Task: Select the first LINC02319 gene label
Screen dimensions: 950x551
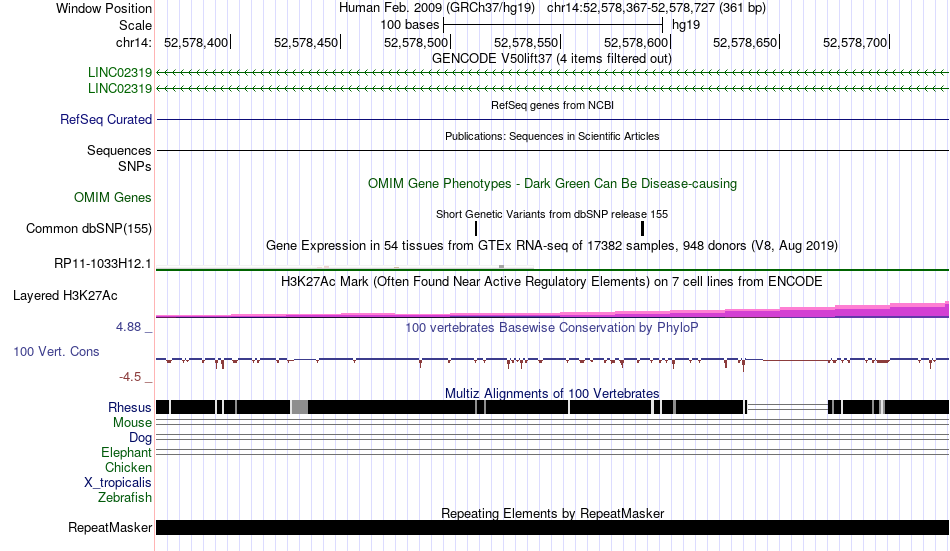Action: pos(120,73)
